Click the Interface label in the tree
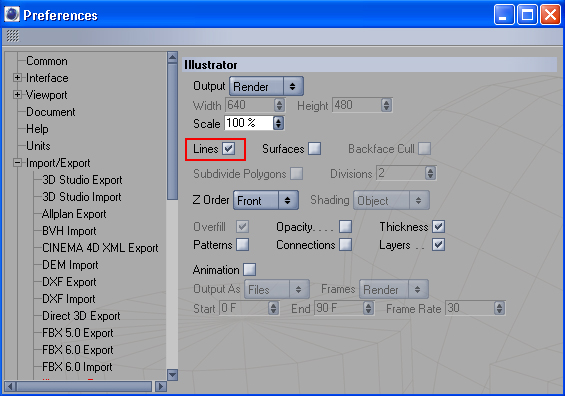Screen dimensions: 565x396 pyautogui.click(x=47, y=77)
